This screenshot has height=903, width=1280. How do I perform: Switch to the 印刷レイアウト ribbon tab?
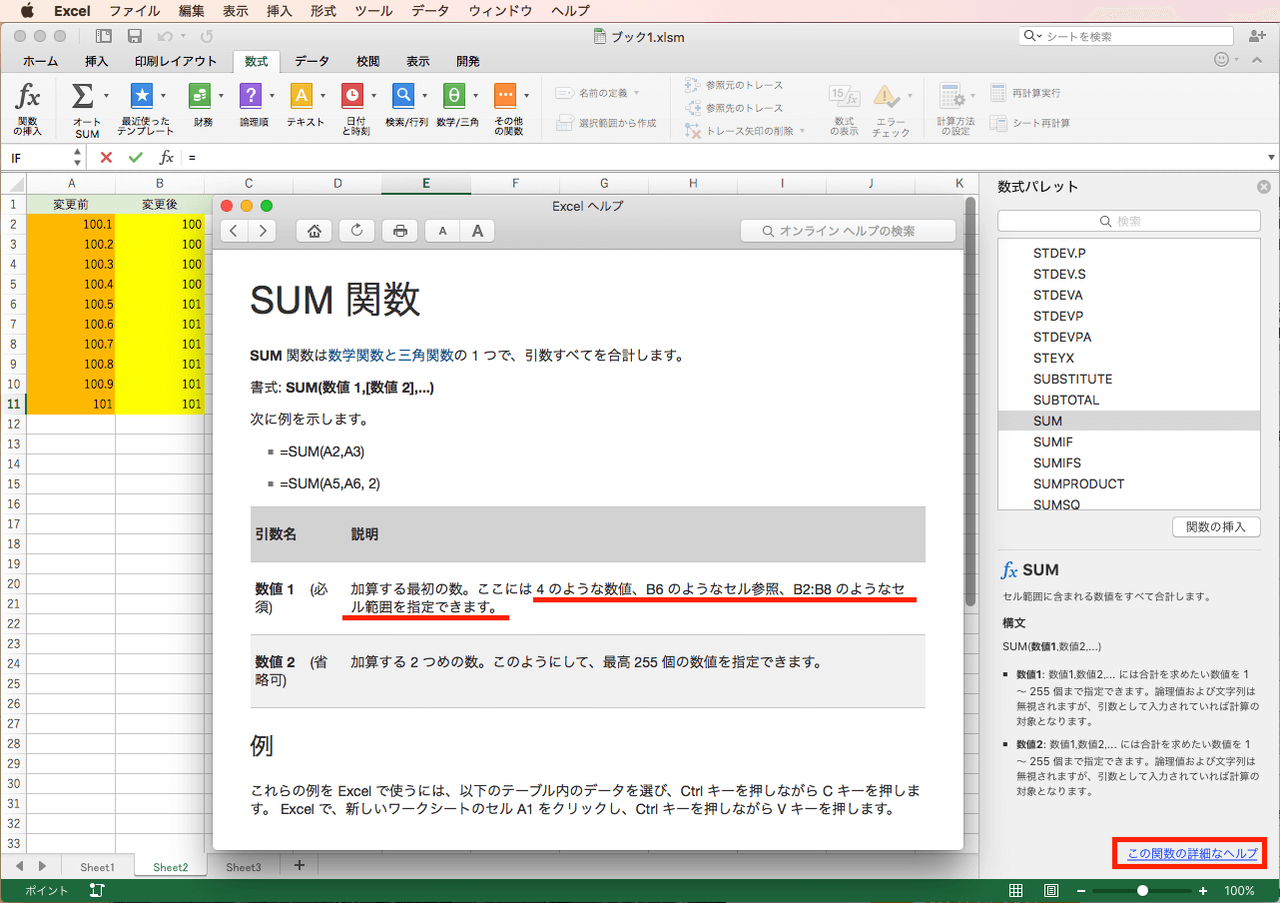tap(176, 61)
